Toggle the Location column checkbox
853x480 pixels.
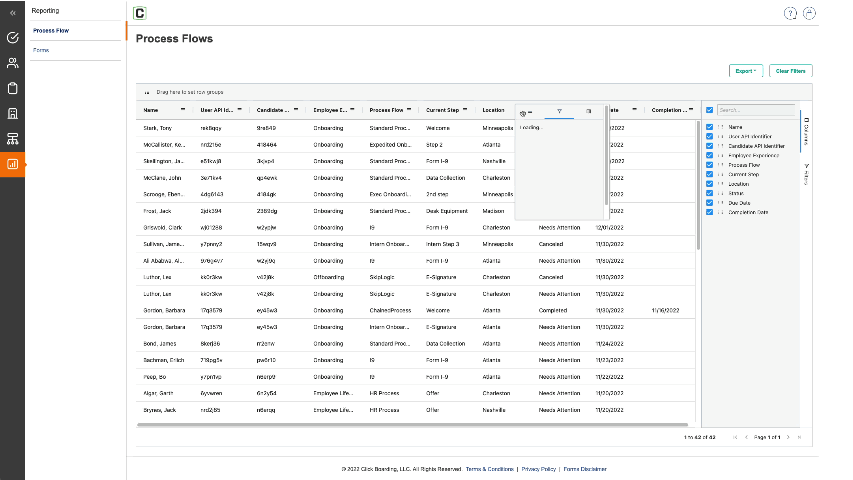(709, 184)
